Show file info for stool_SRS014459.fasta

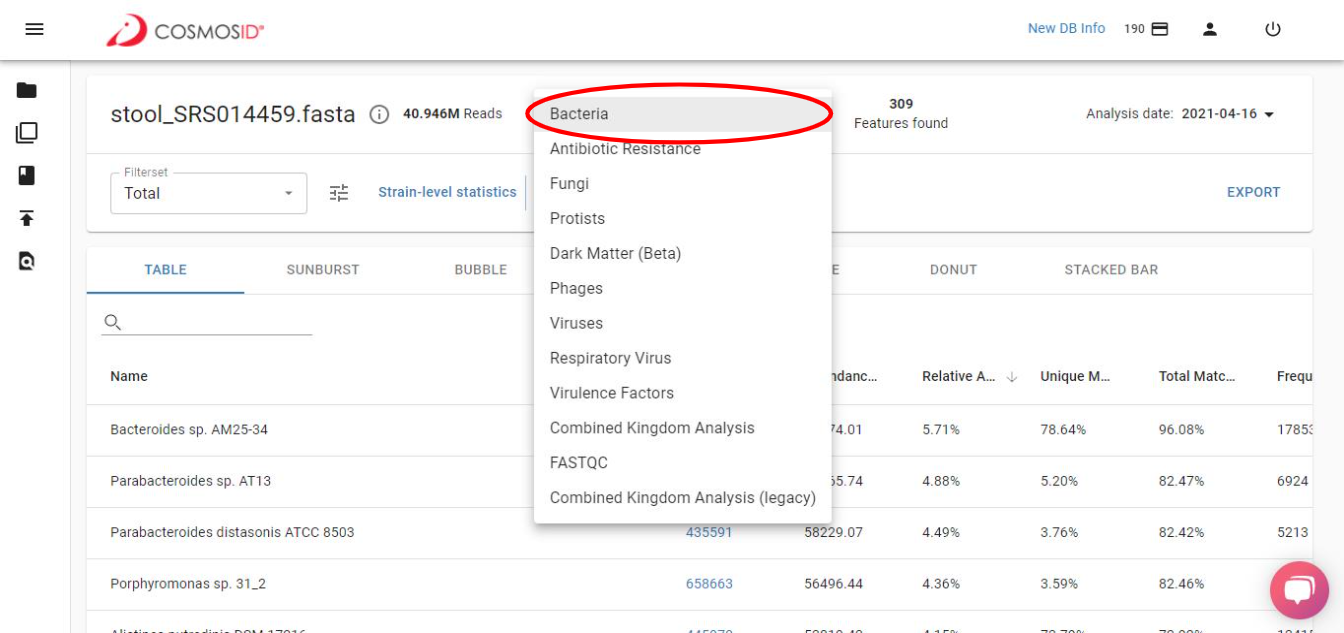coord(379,114)
